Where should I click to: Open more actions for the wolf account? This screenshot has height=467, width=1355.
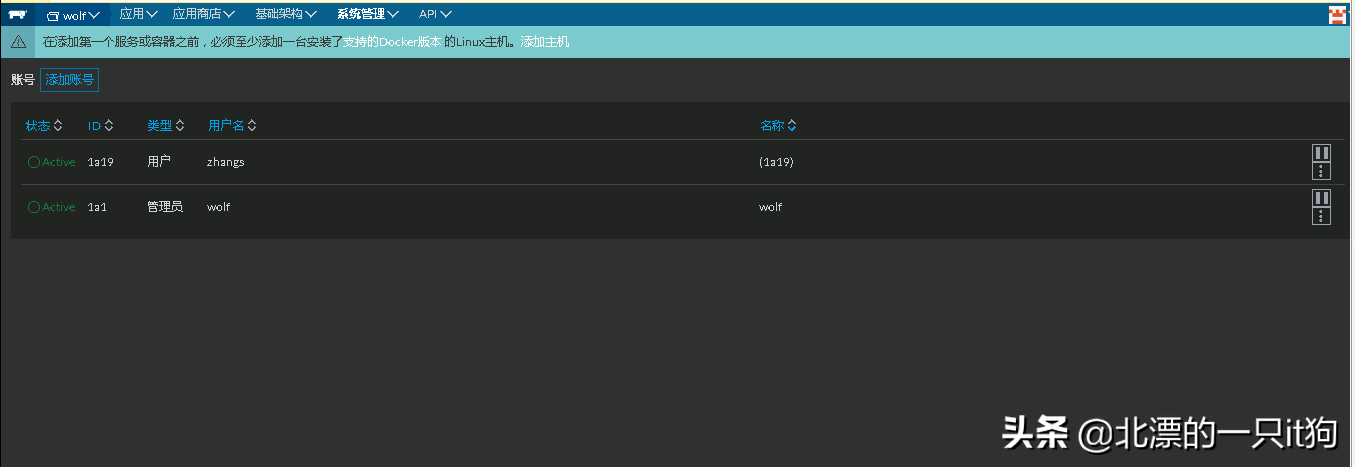[x=1321, y=216]
